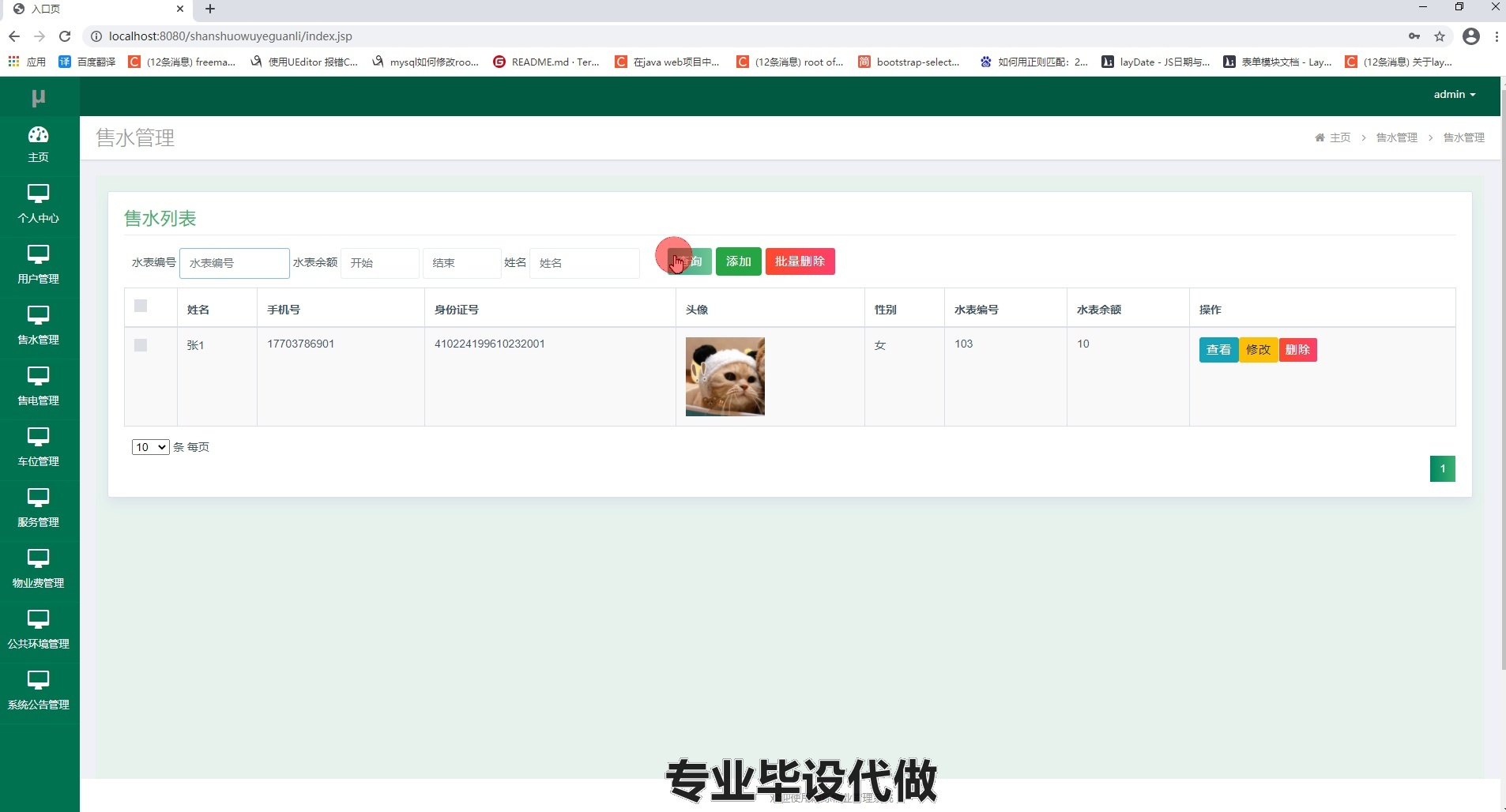The width and height of the screenshot is (1506, 812).
Task: Open the 百度翻译 bookmark
Action: 87,62
